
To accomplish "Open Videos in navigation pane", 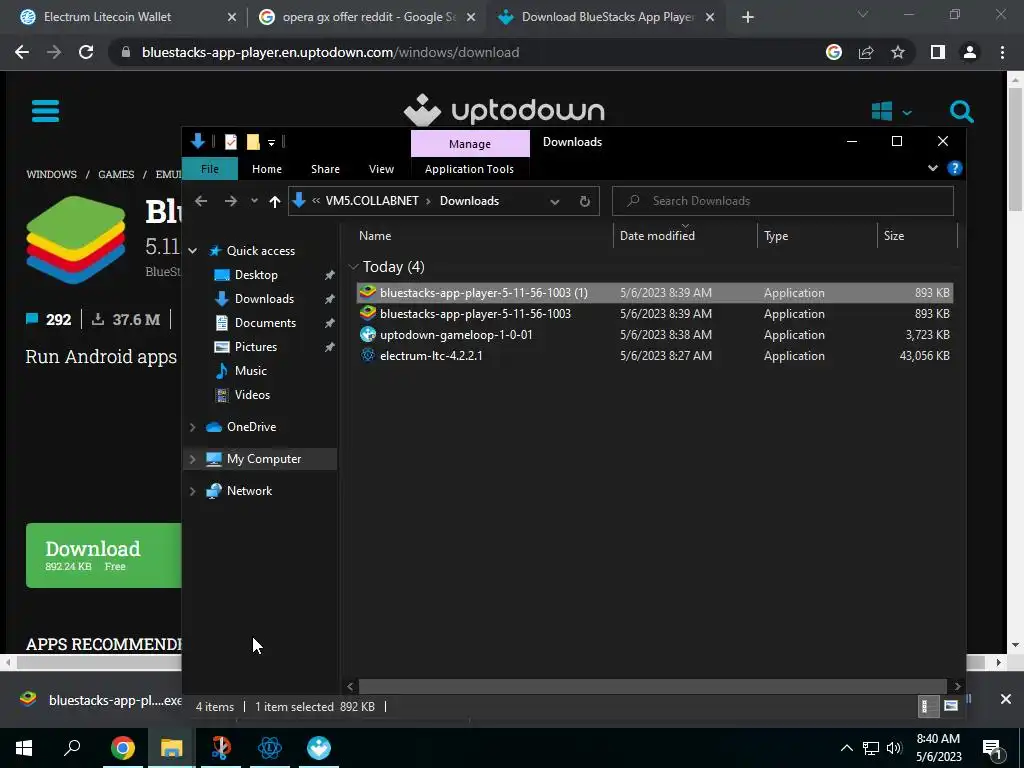I will (x=252, y=395).
